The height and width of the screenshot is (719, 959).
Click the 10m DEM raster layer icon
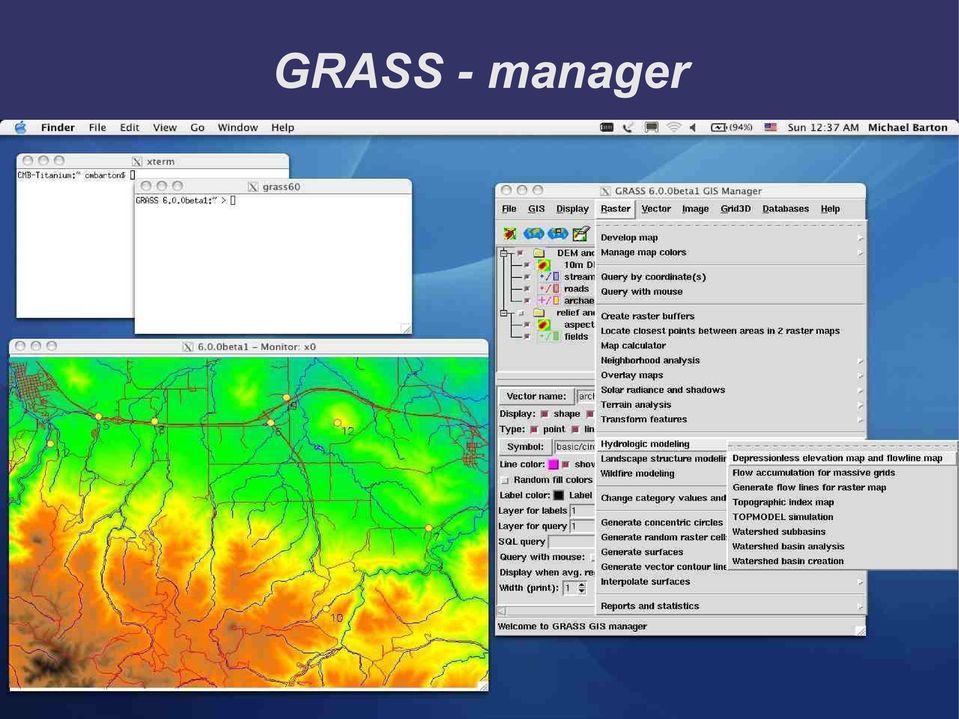tap(544, 265)
